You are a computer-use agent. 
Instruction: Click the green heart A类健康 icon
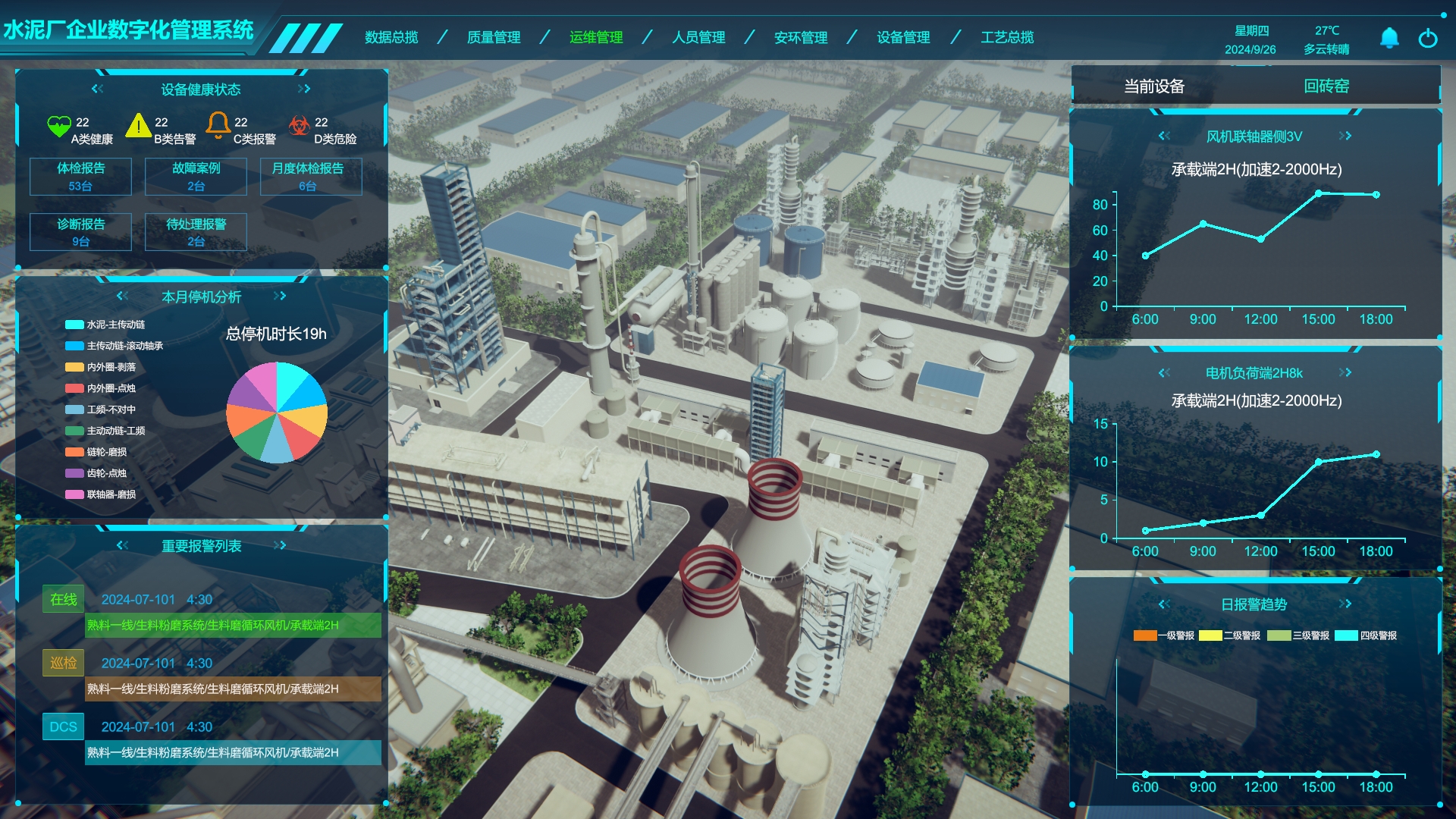[x=58, y=126]
